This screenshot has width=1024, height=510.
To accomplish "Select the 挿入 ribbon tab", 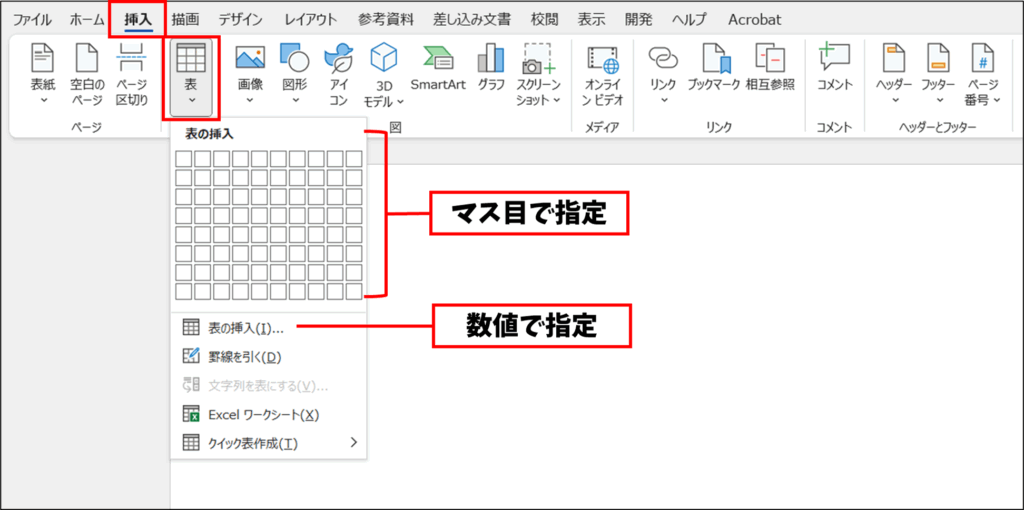I will [x=138, y=20].
